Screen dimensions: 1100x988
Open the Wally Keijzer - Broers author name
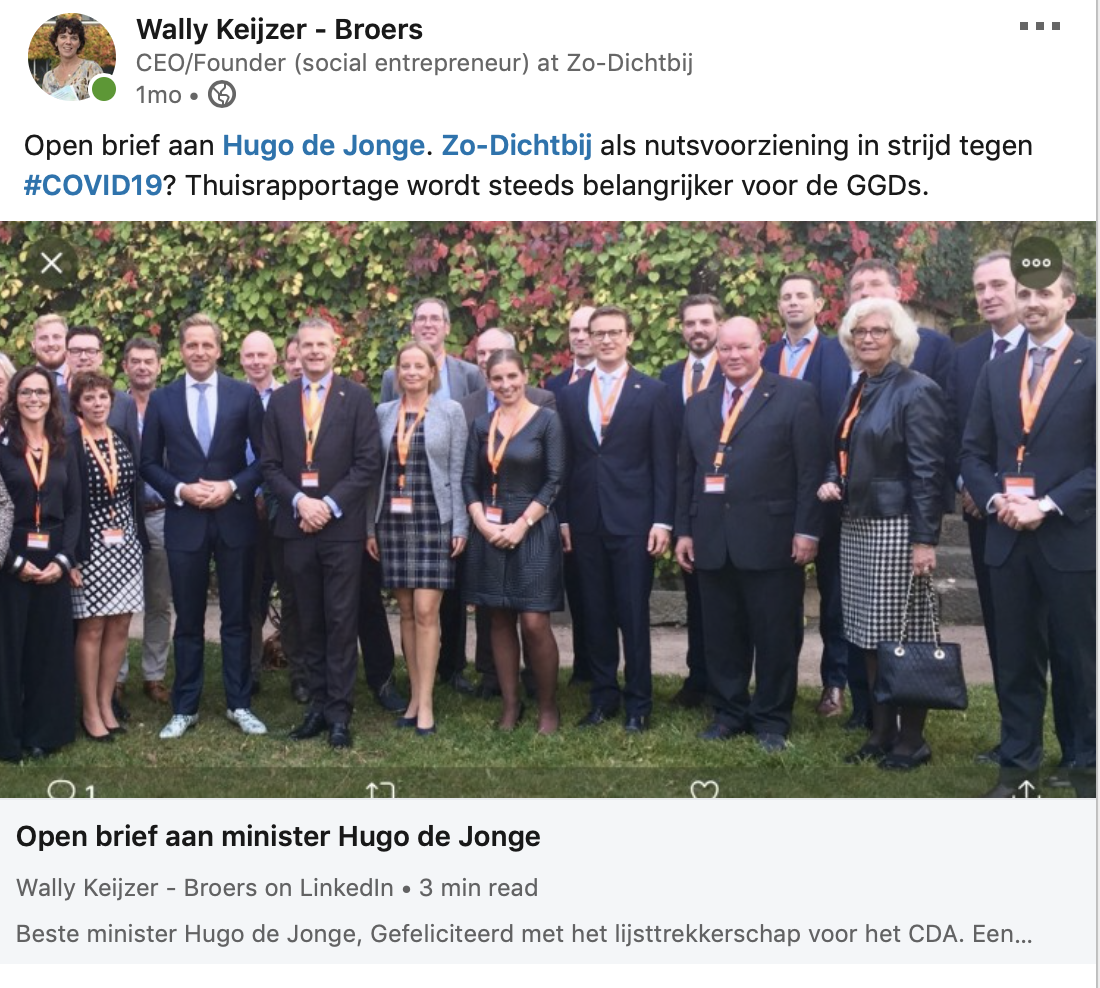[279, 29]
